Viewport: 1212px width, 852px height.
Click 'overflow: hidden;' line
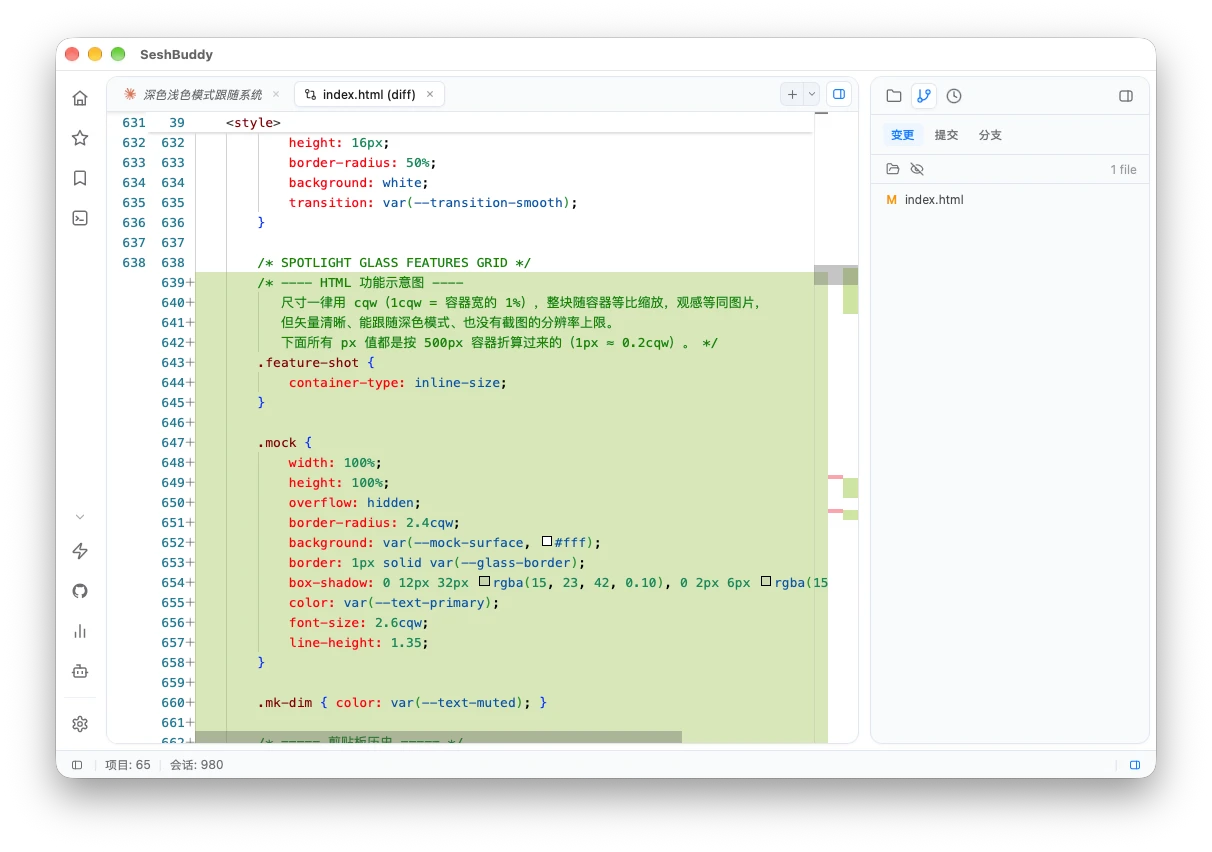pyautogui.click(x=355, y=502)
